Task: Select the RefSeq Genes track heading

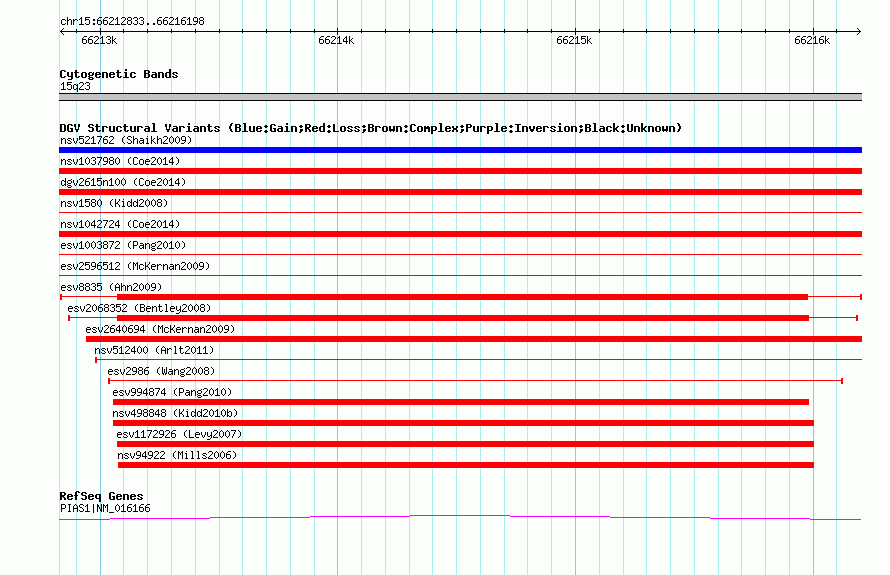Action: pyautogui.click(x=101, y=496)
